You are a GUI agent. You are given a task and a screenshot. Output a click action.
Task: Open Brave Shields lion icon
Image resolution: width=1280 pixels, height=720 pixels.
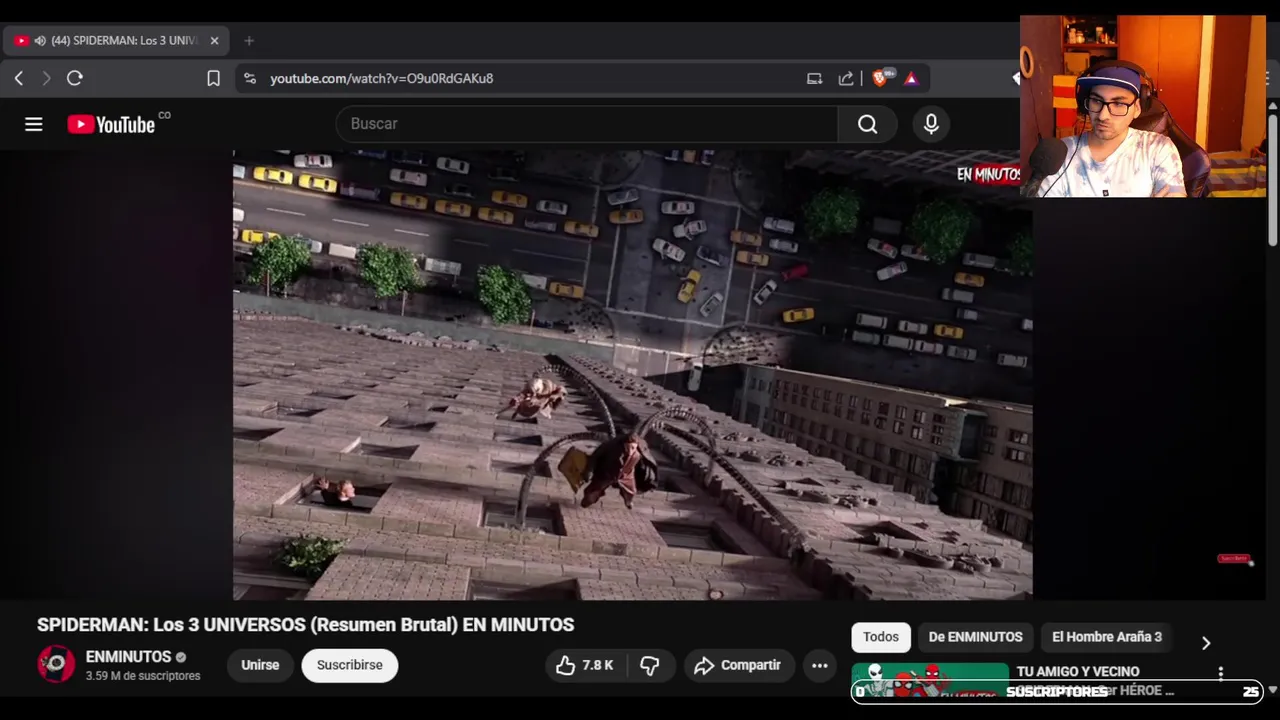click(880, 78)
